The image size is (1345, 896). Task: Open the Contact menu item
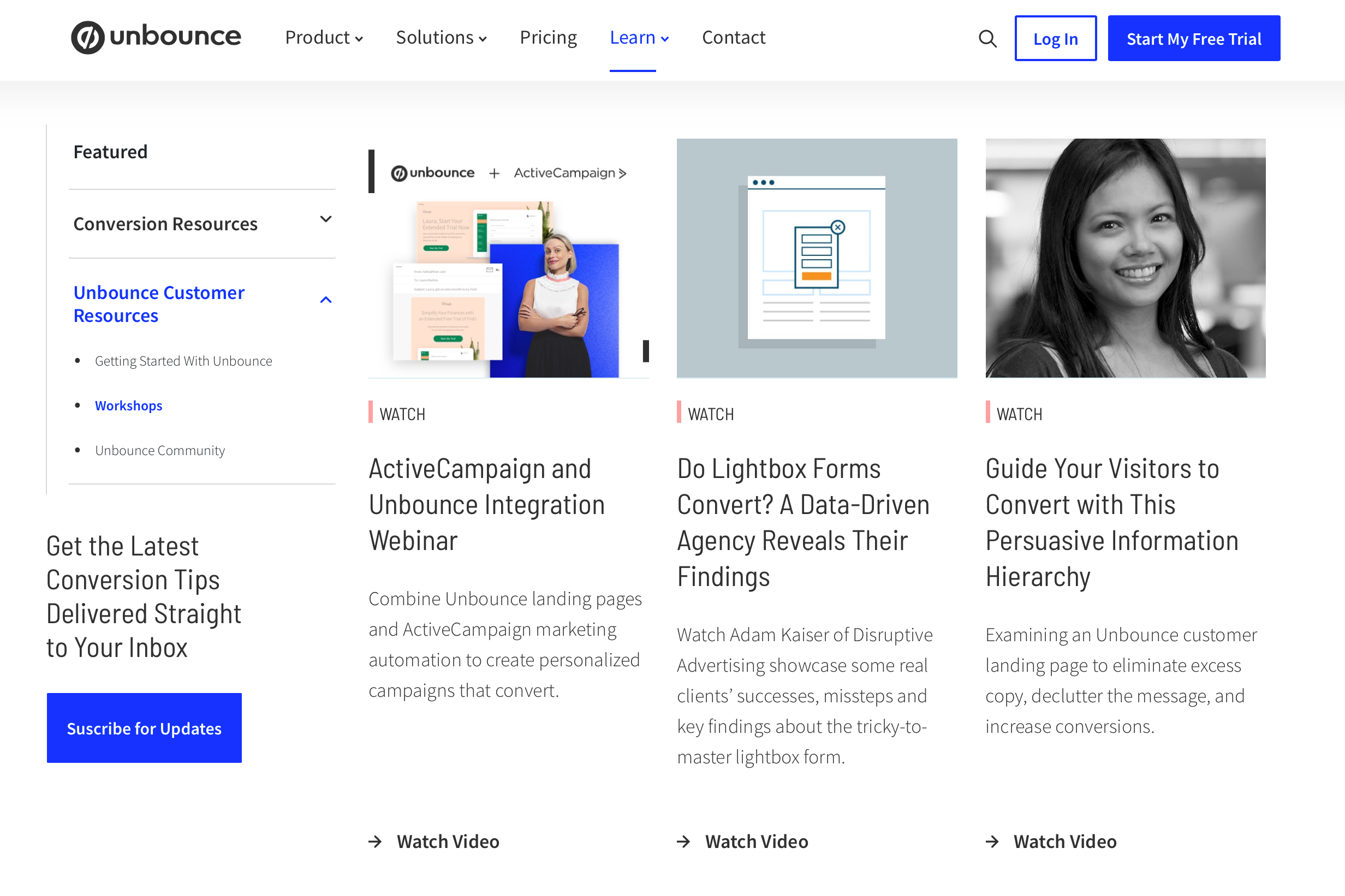tap(734, 38)
